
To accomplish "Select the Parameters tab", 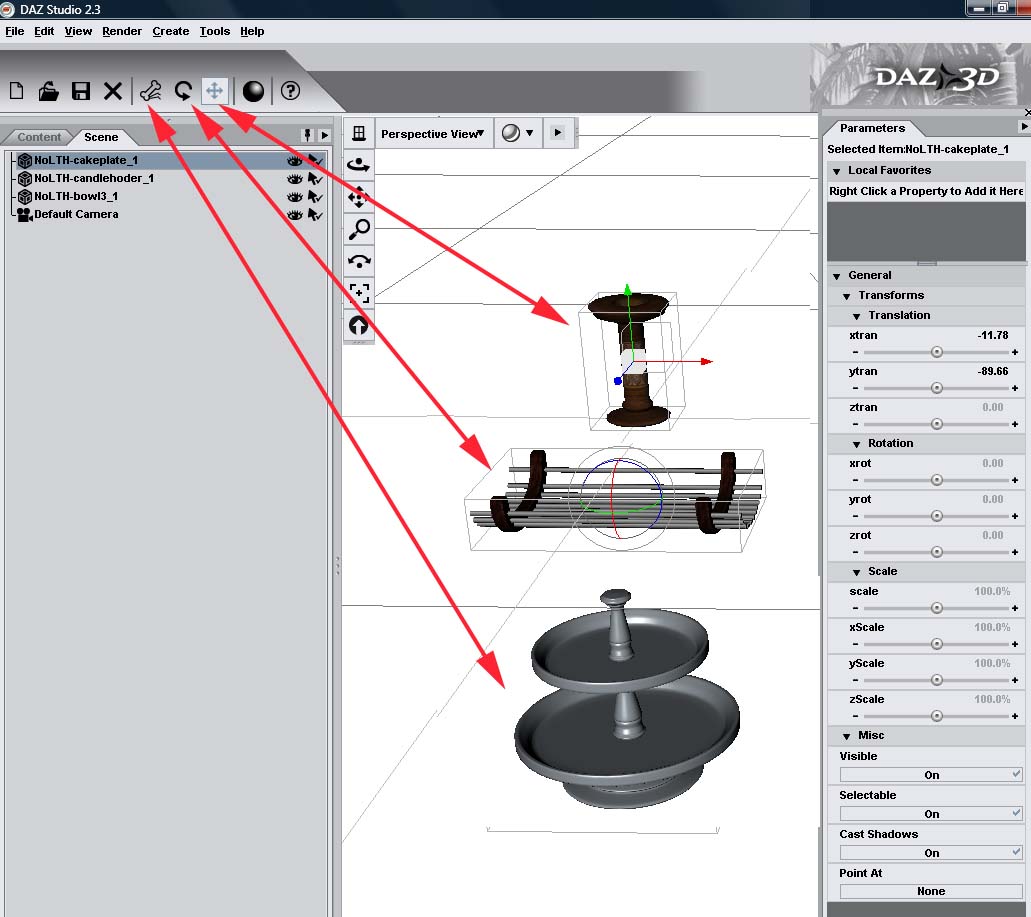I will 872,128.
